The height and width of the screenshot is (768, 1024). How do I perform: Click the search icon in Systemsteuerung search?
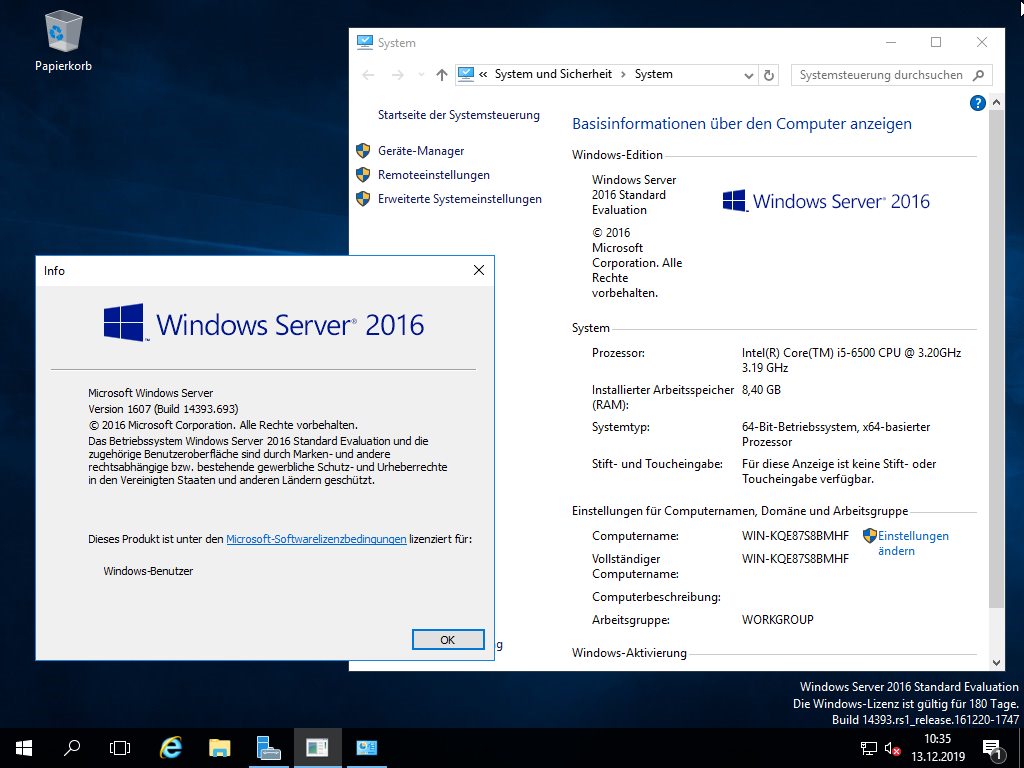click(978, 75)
